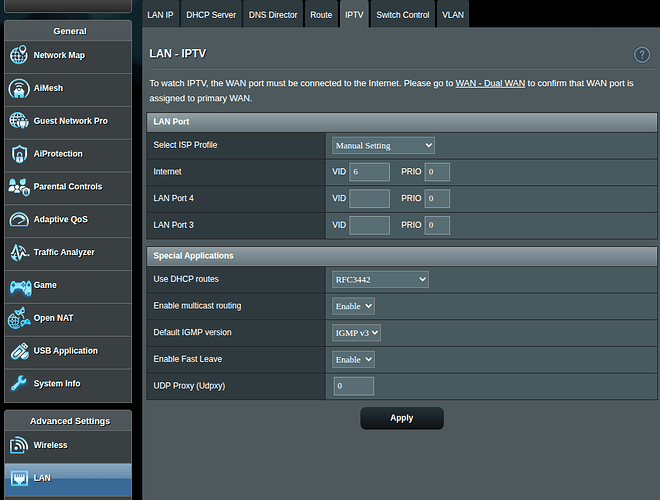Click the Internet PRIO input field
This screenshot has width=660, height=500.
437,172
